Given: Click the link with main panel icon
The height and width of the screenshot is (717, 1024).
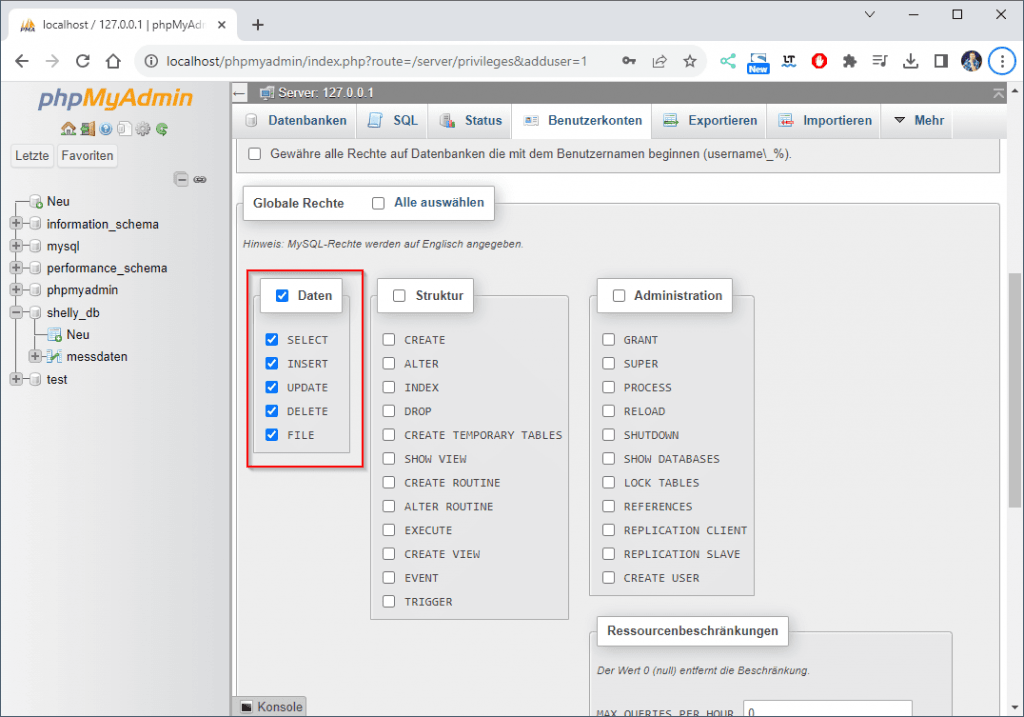Looking at the screenshot, I should (200, 180).
